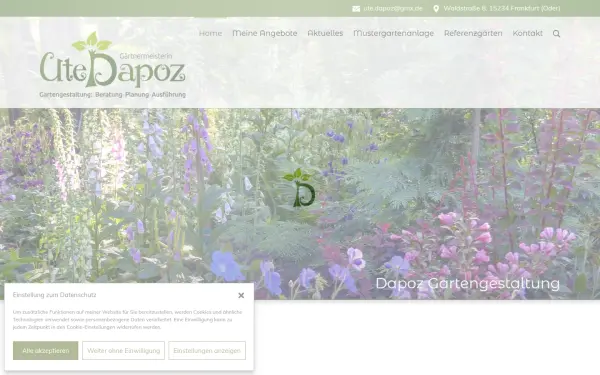This screenshot has height=375, width=600.
Task: Open Aktuelles menu item
Action: 325,33
